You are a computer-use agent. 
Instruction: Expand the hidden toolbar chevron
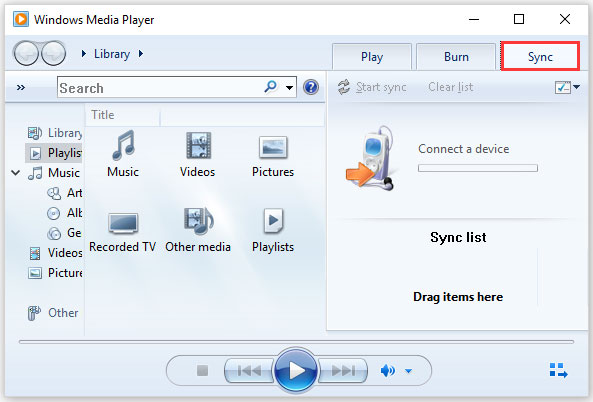pyautogui.click(x=21, y=88)
